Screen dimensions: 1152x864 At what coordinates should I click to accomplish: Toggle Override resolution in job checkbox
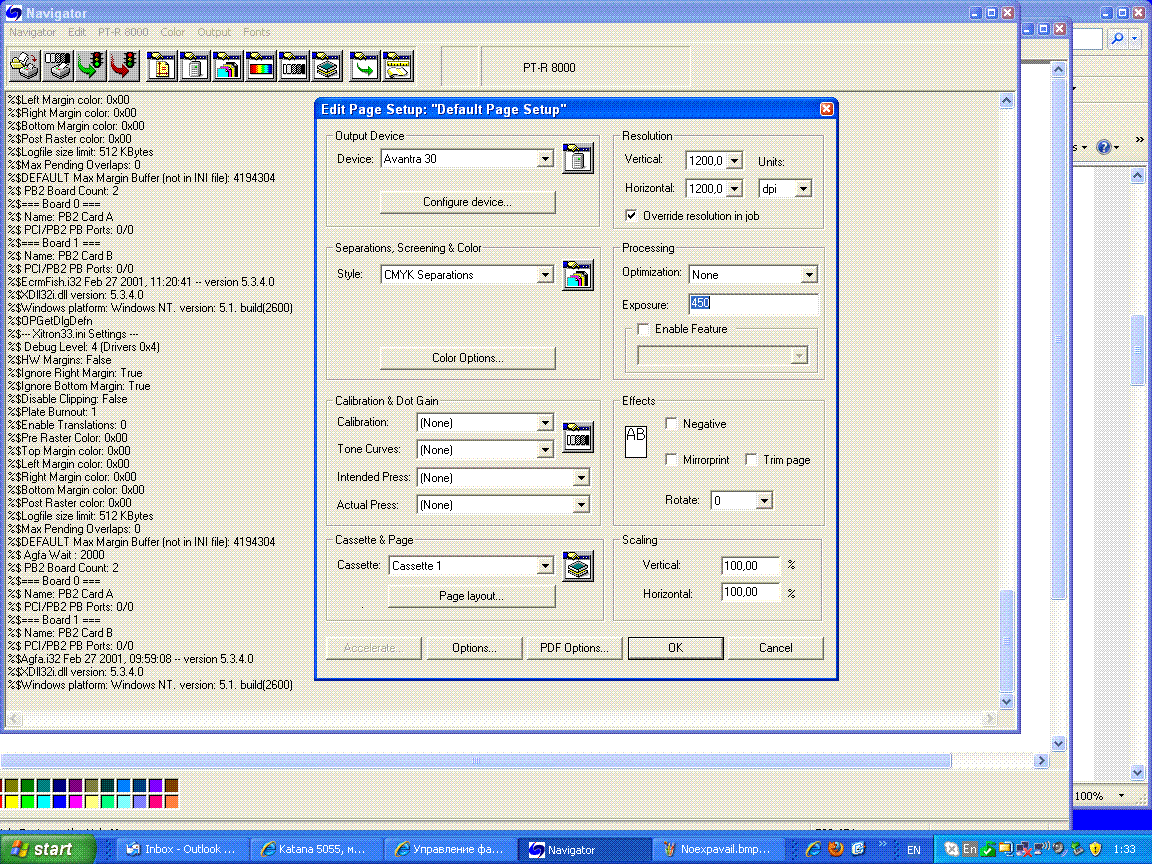(631, 215)
